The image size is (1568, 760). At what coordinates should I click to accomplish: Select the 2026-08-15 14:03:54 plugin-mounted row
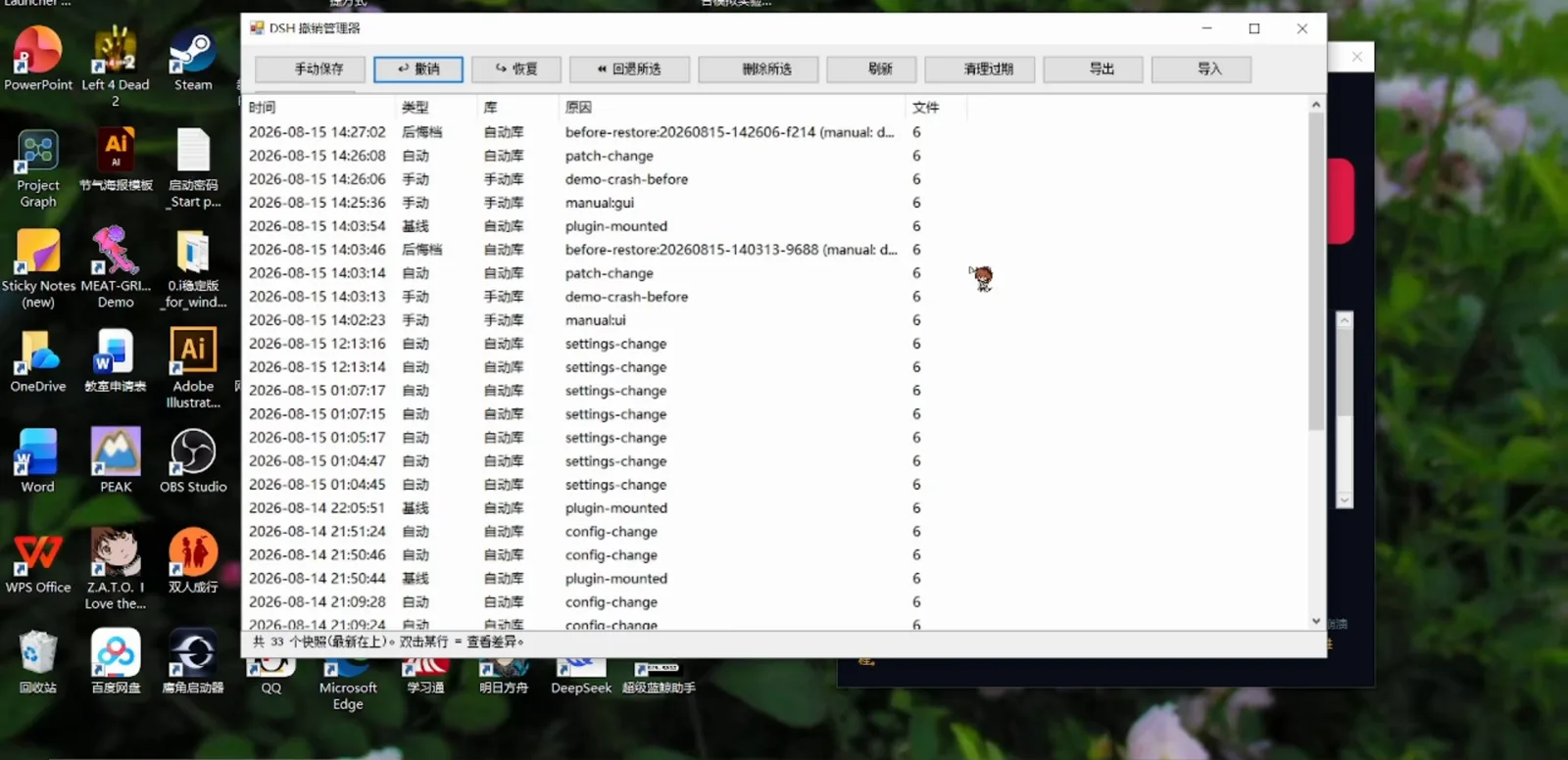click(604, 226)
